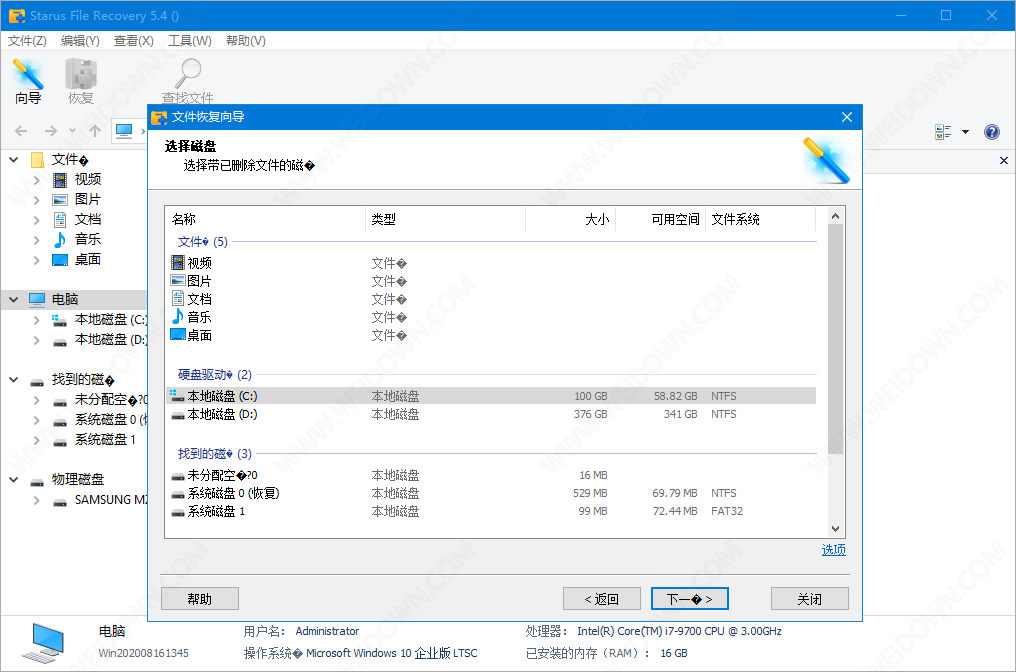
Task: Expand 音乐 in the sidebar tree
Action: pos(37,240)
